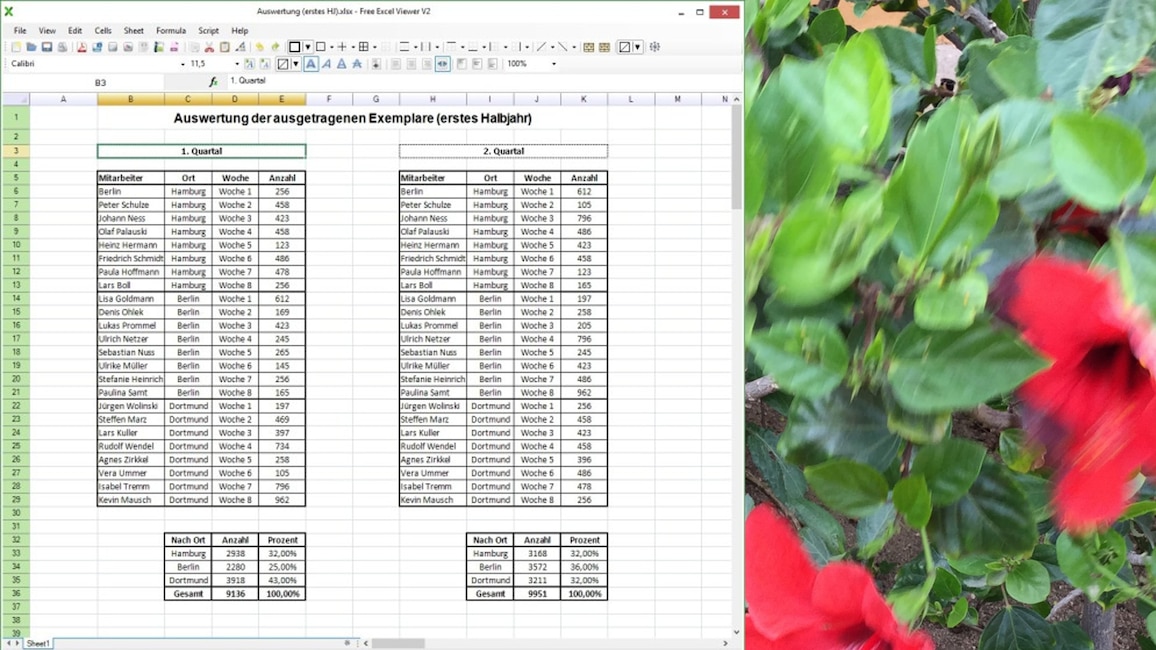The width and height of the screenshot is (1156, 650).
Task: Expand the border style dropdown
Action: pyautogui.click(x=307, y=46)
